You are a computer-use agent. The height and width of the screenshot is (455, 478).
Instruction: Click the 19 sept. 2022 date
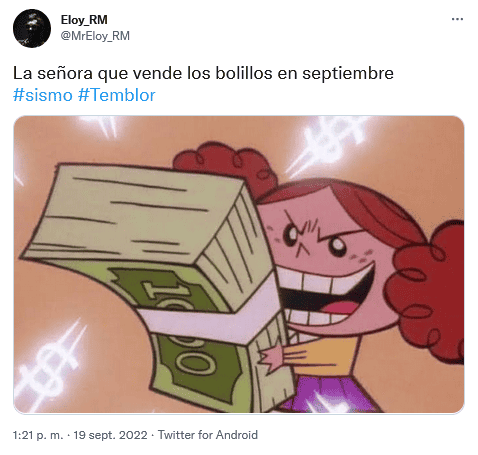[x=110, y=435]
